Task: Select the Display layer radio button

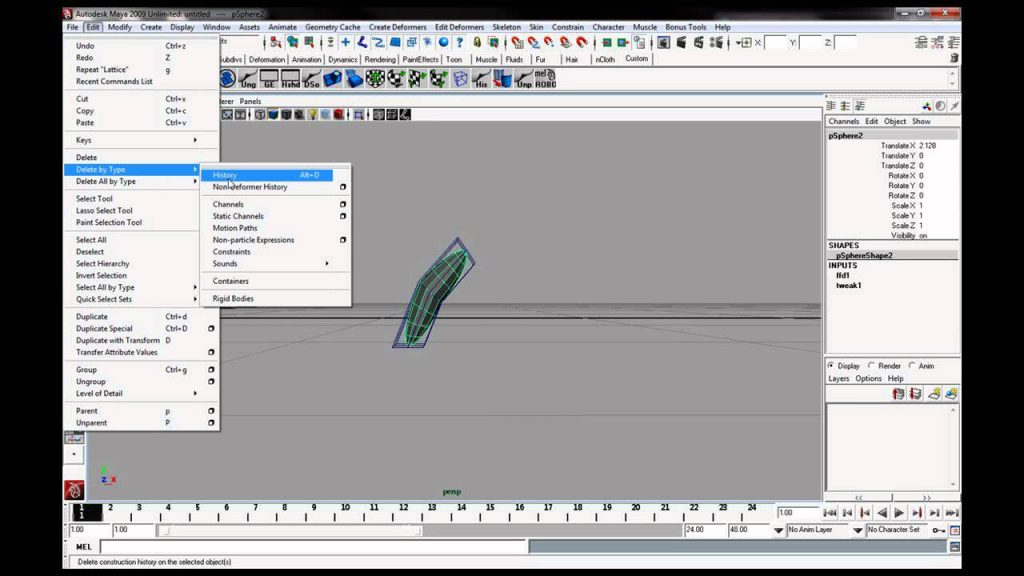Action: [831, 366]
